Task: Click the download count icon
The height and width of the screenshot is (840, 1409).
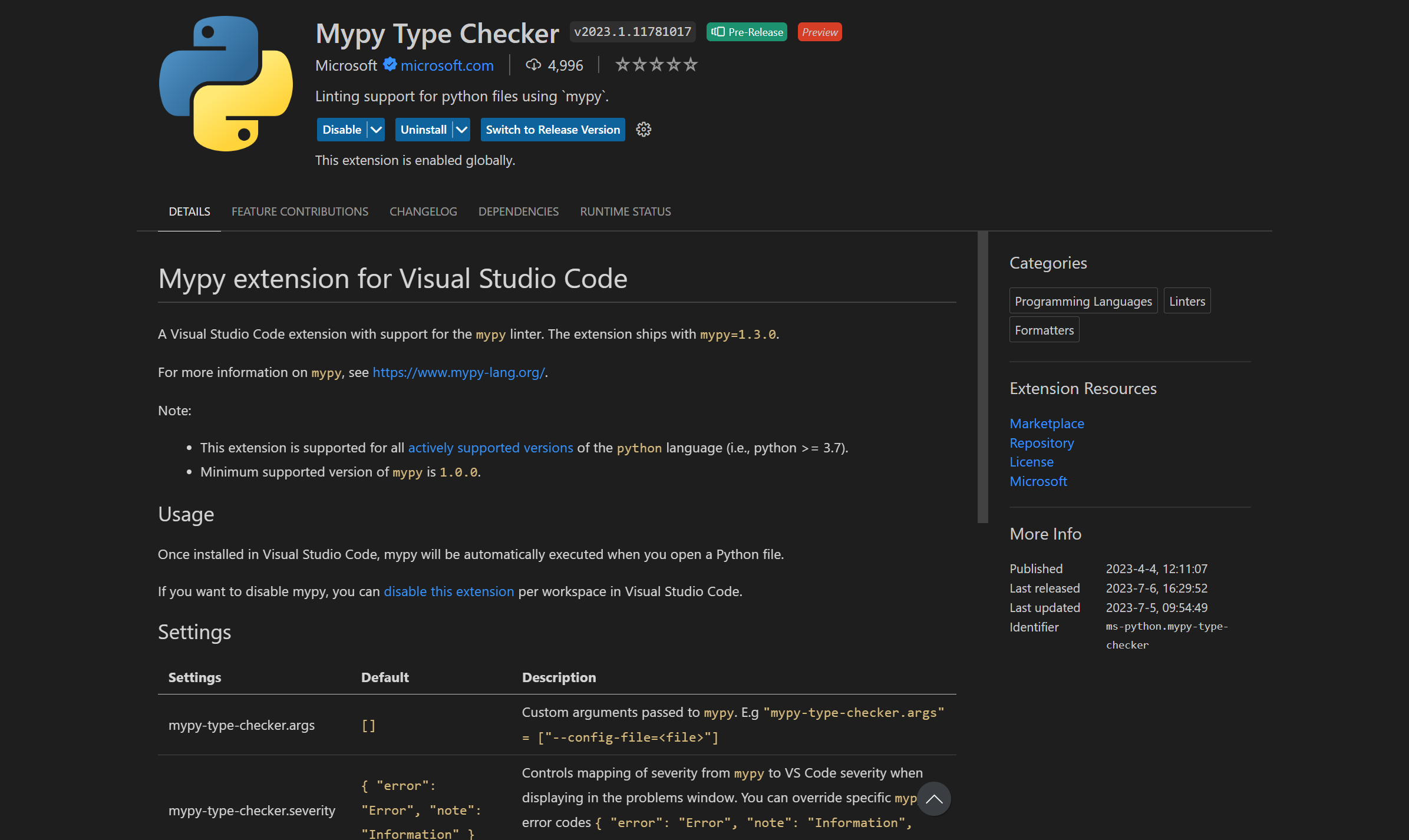Action: tap(533, 65)
